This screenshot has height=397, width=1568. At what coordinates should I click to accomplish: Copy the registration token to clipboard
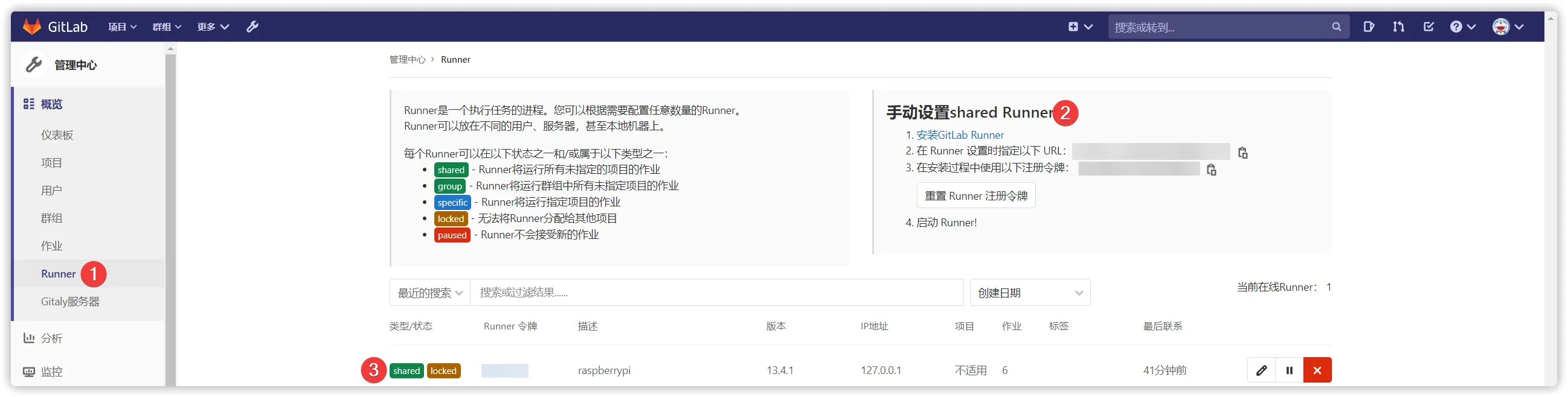(x=1211, y=170)
